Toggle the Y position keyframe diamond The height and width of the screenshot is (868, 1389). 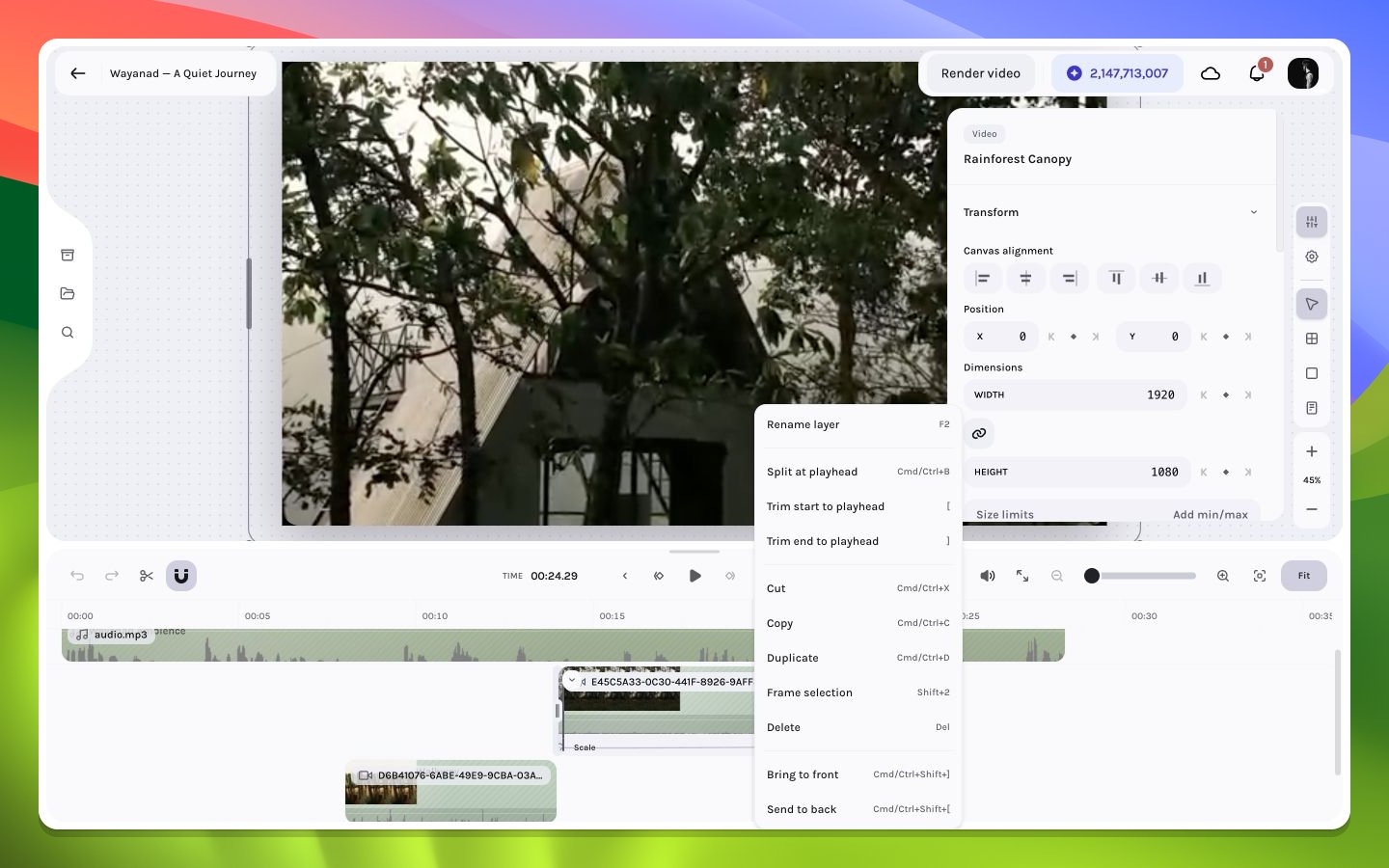pyautogui.click(x=1226, y=337)
